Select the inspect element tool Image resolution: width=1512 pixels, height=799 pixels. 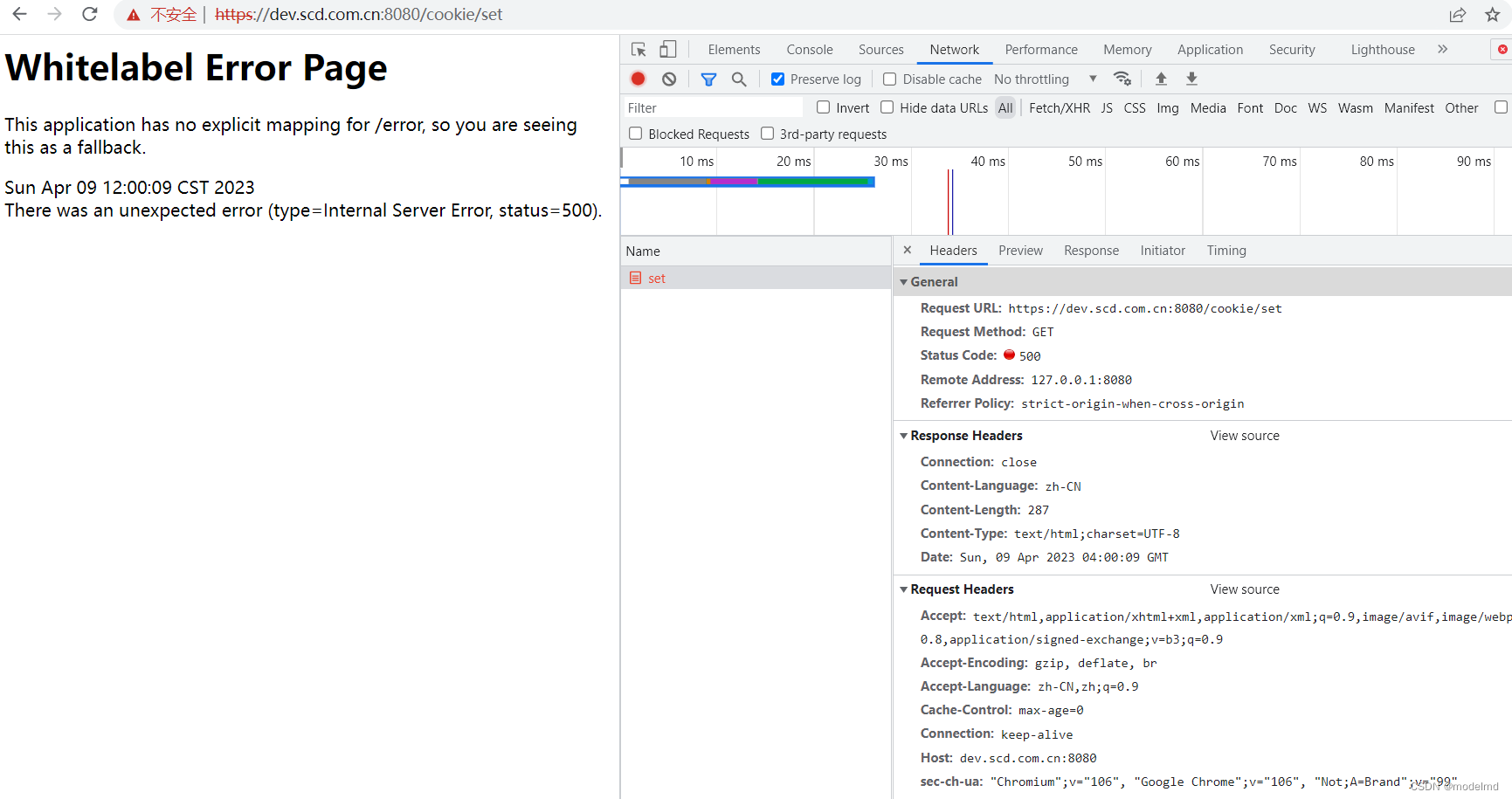click(639, 49)
